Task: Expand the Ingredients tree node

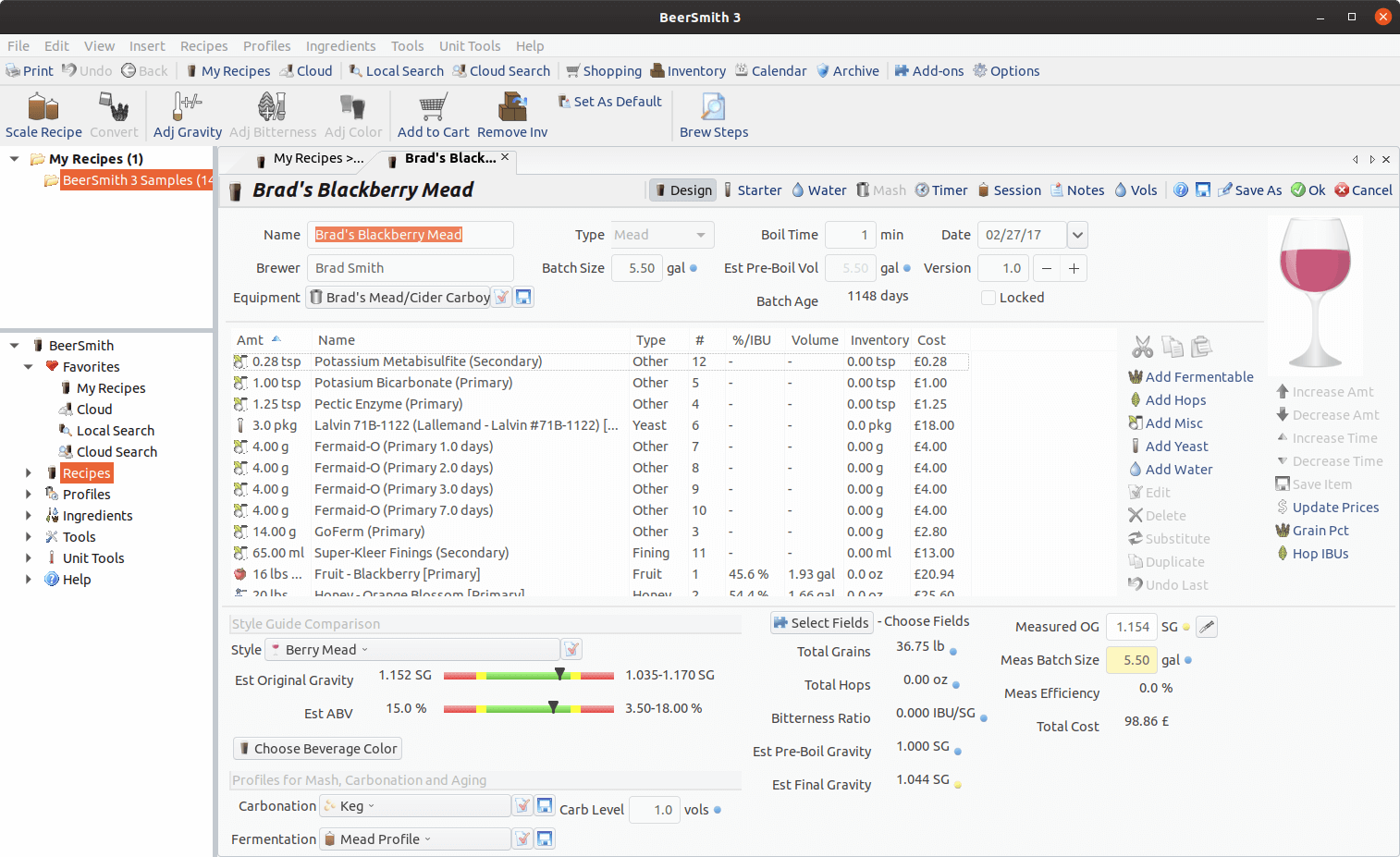Action: [x=29, y=516]
